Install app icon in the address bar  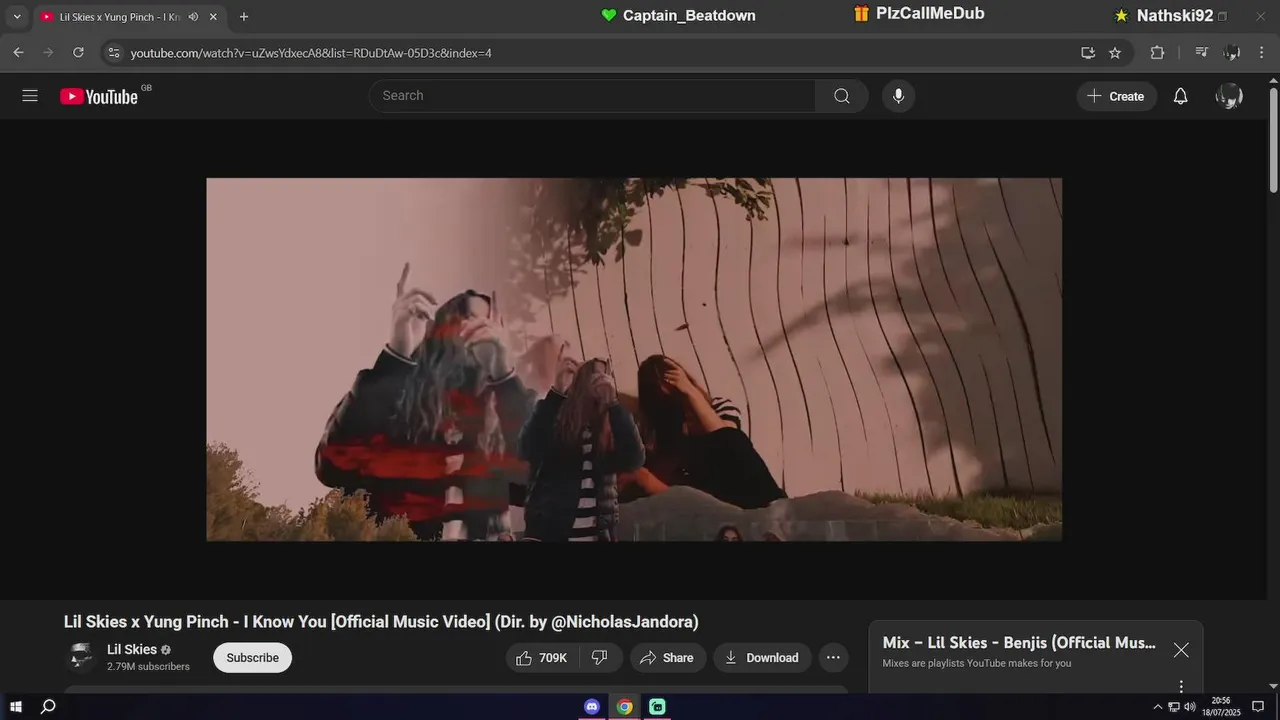[1088, 52]
